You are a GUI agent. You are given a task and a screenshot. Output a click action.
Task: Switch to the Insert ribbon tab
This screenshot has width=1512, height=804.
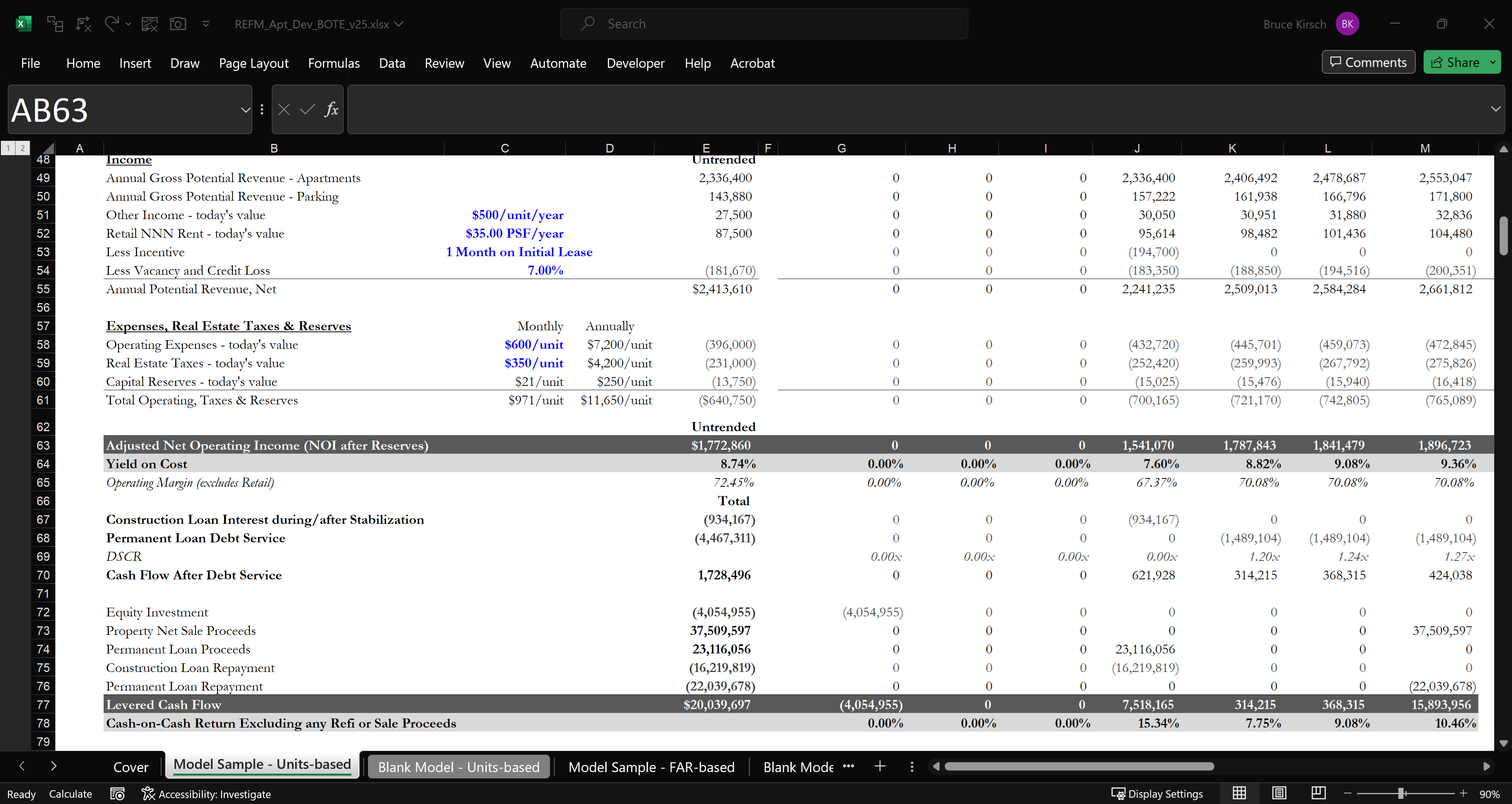click(135, 63)
